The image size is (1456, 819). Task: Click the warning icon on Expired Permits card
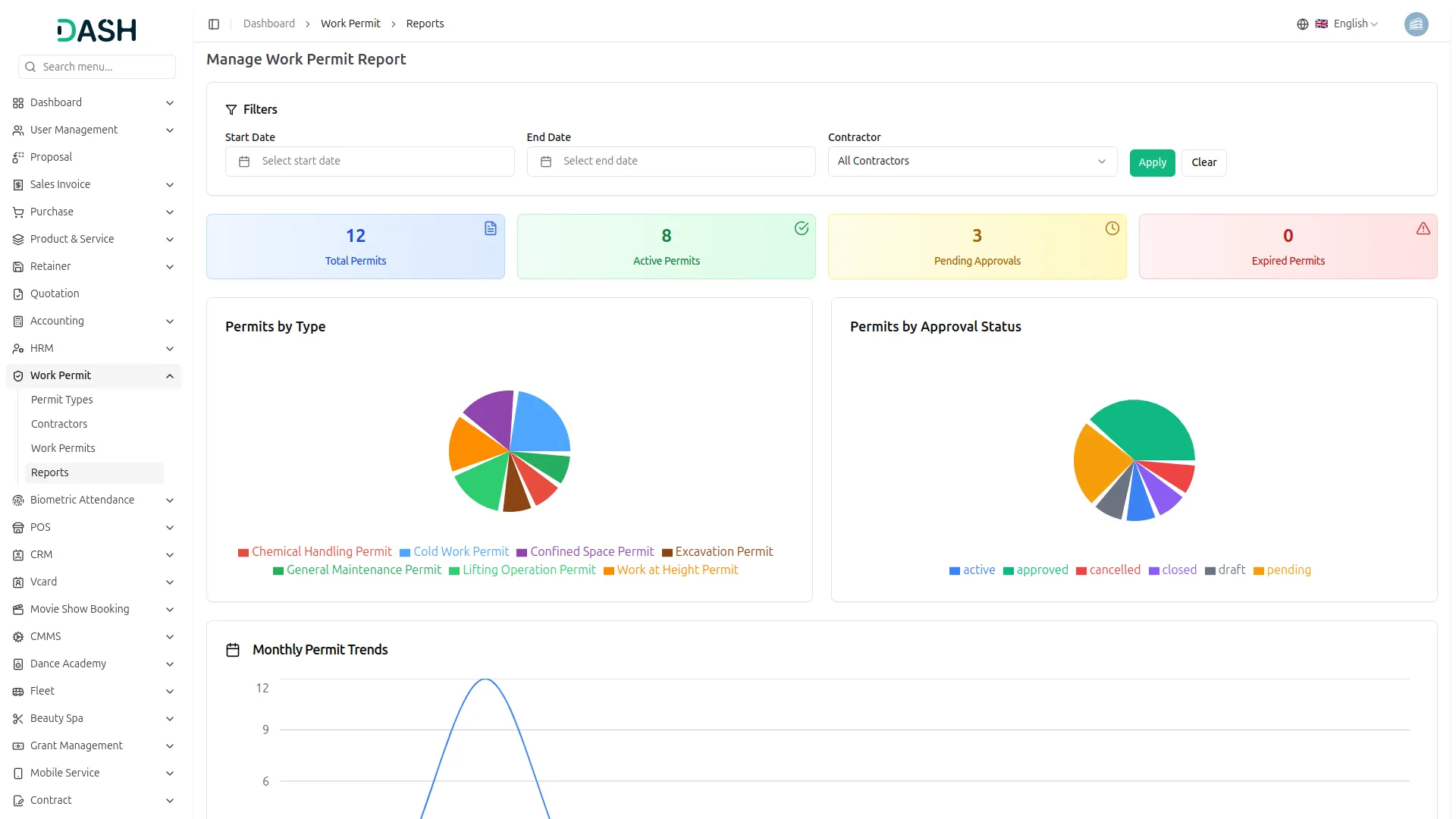(x=1423, y=228)
